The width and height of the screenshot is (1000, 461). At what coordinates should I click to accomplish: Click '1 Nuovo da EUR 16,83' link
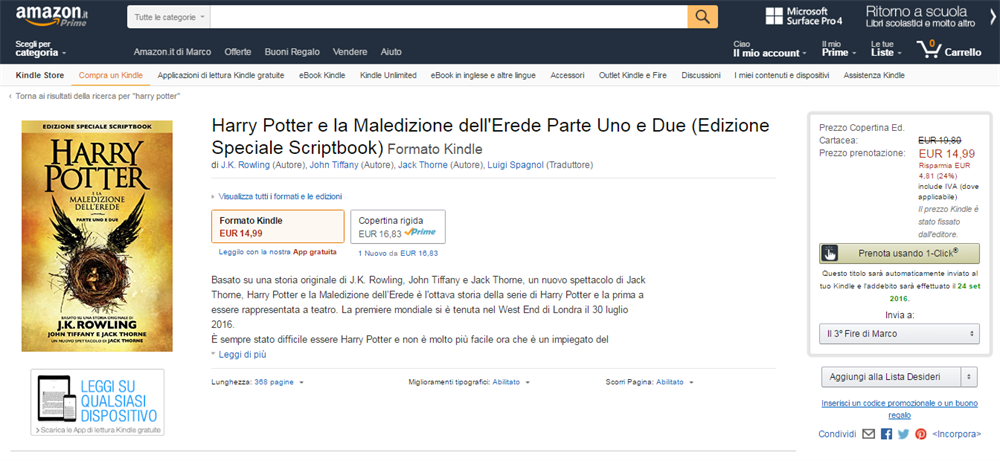click(398, 253)
